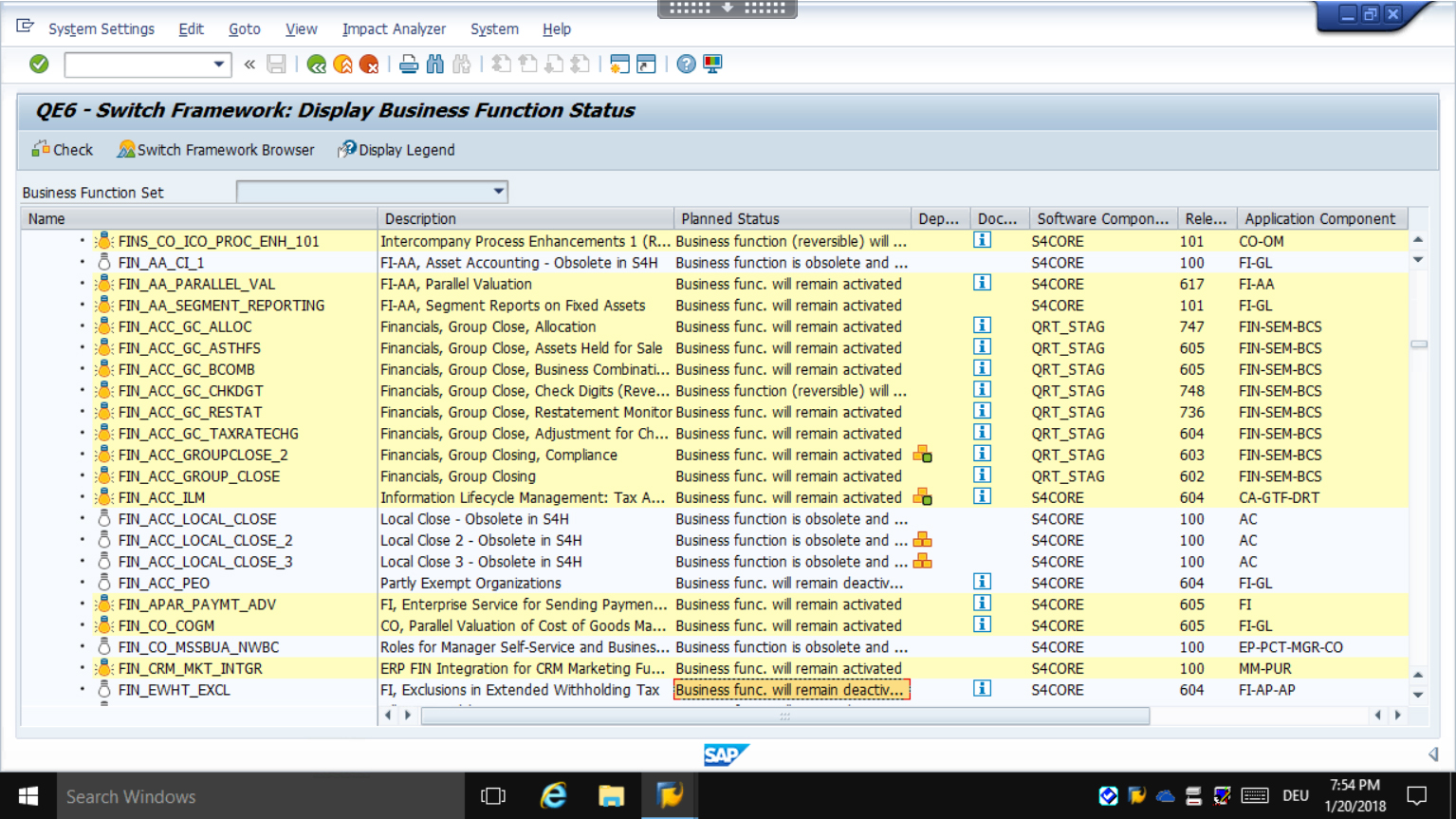
Task: Click the documentation icon for FIN_EWHT_EXCL
Action: (983, 689)
